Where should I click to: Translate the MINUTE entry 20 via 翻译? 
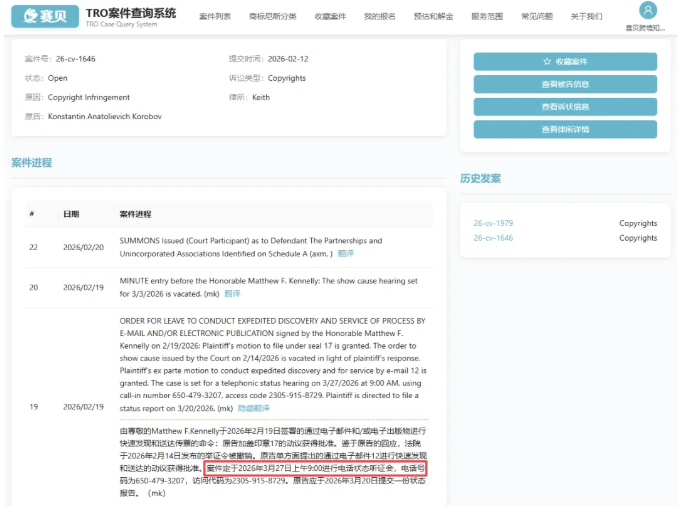point(232,293)
